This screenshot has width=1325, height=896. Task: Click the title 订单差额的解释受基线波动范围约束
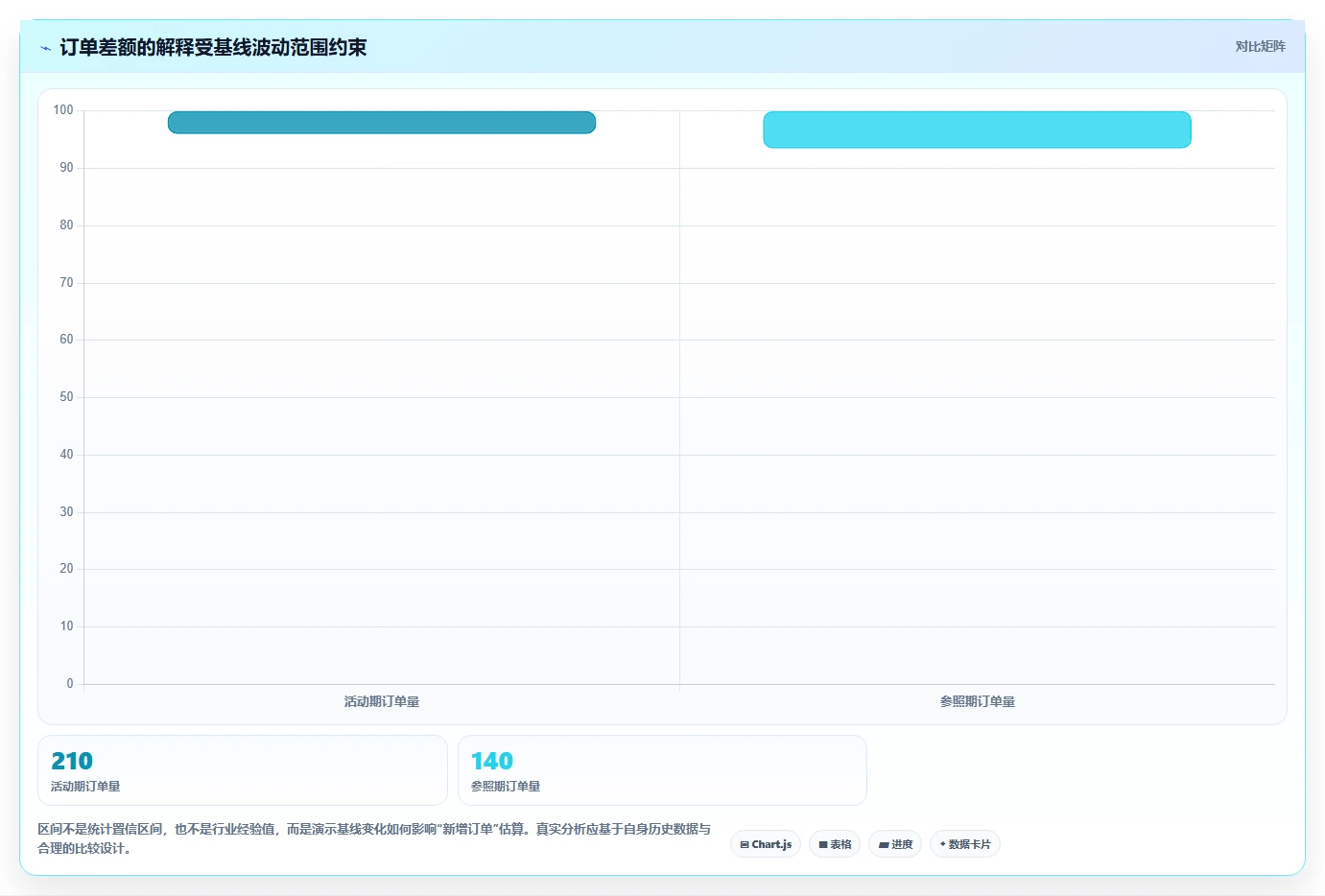213,47
